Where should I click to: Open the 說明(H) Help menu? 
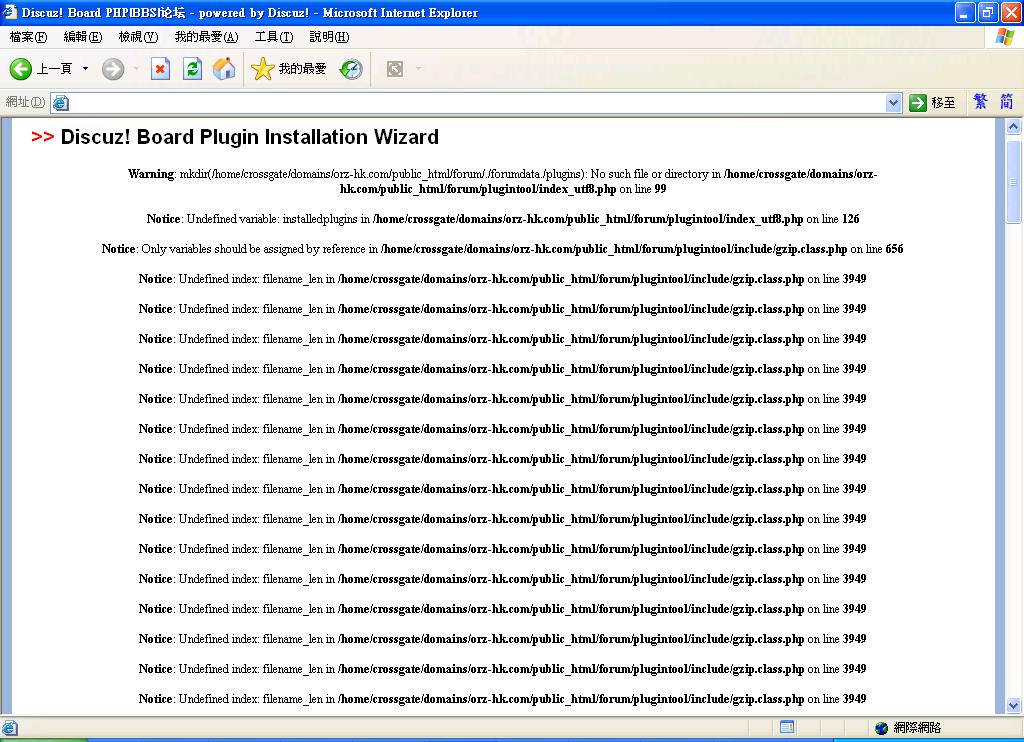point(329,37)
